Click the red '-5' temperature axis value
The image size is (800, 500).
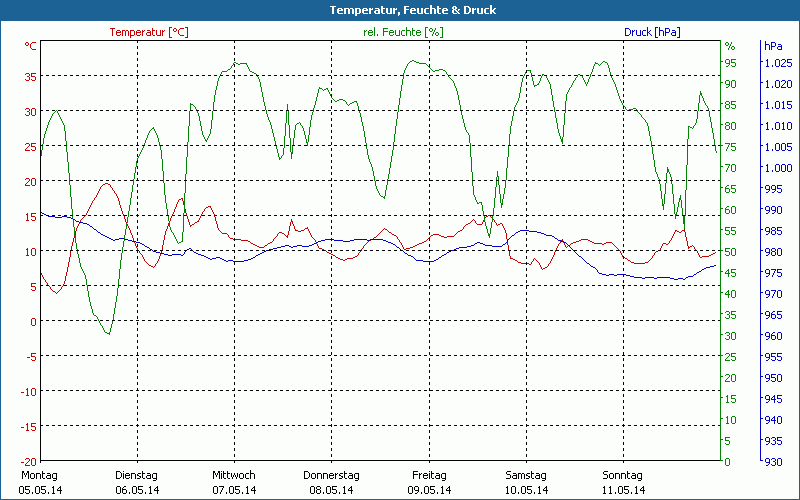[x=31, y=357]
